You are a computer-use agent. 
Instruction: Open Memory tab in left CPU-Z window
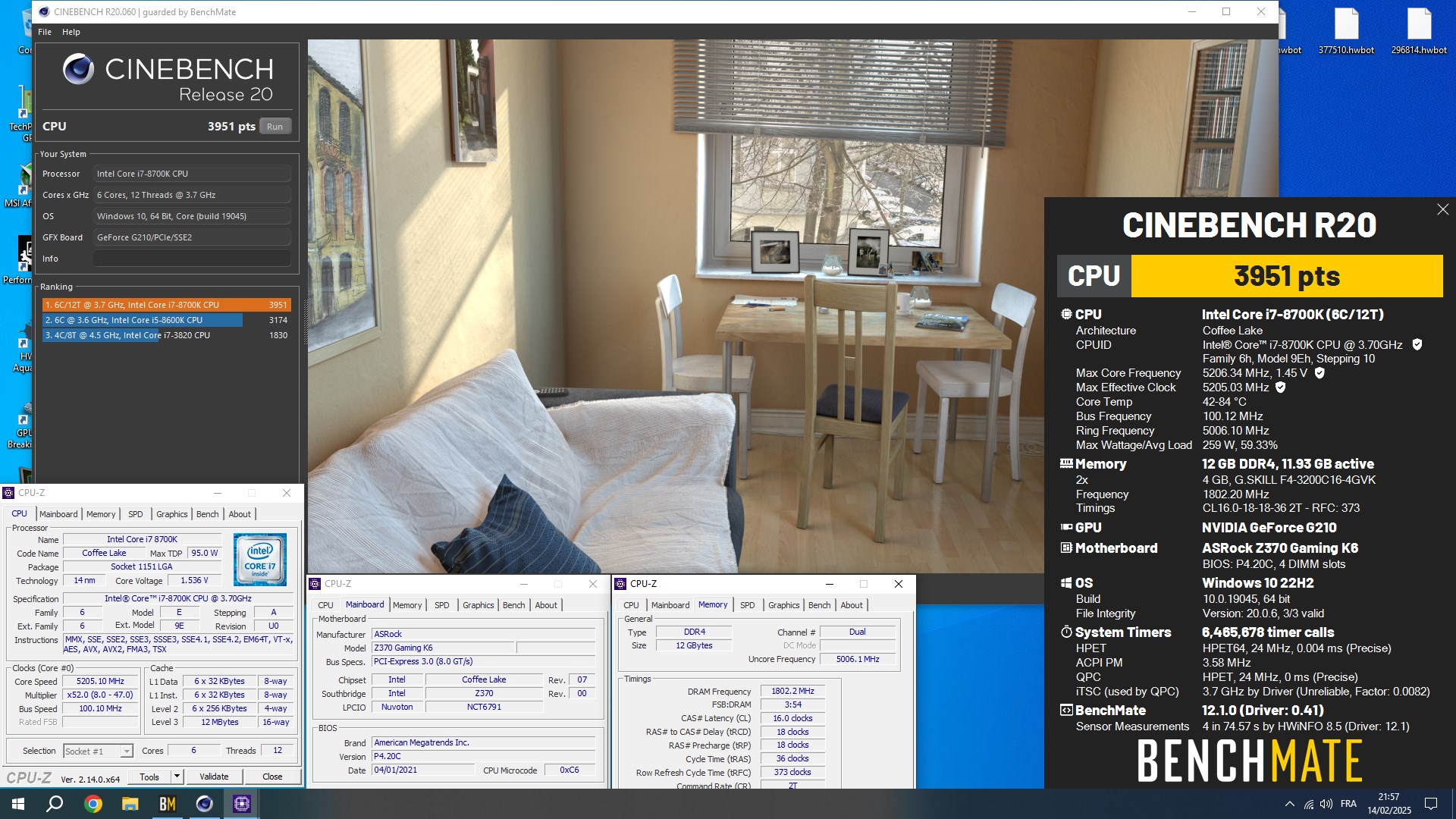tap(101, 514)
